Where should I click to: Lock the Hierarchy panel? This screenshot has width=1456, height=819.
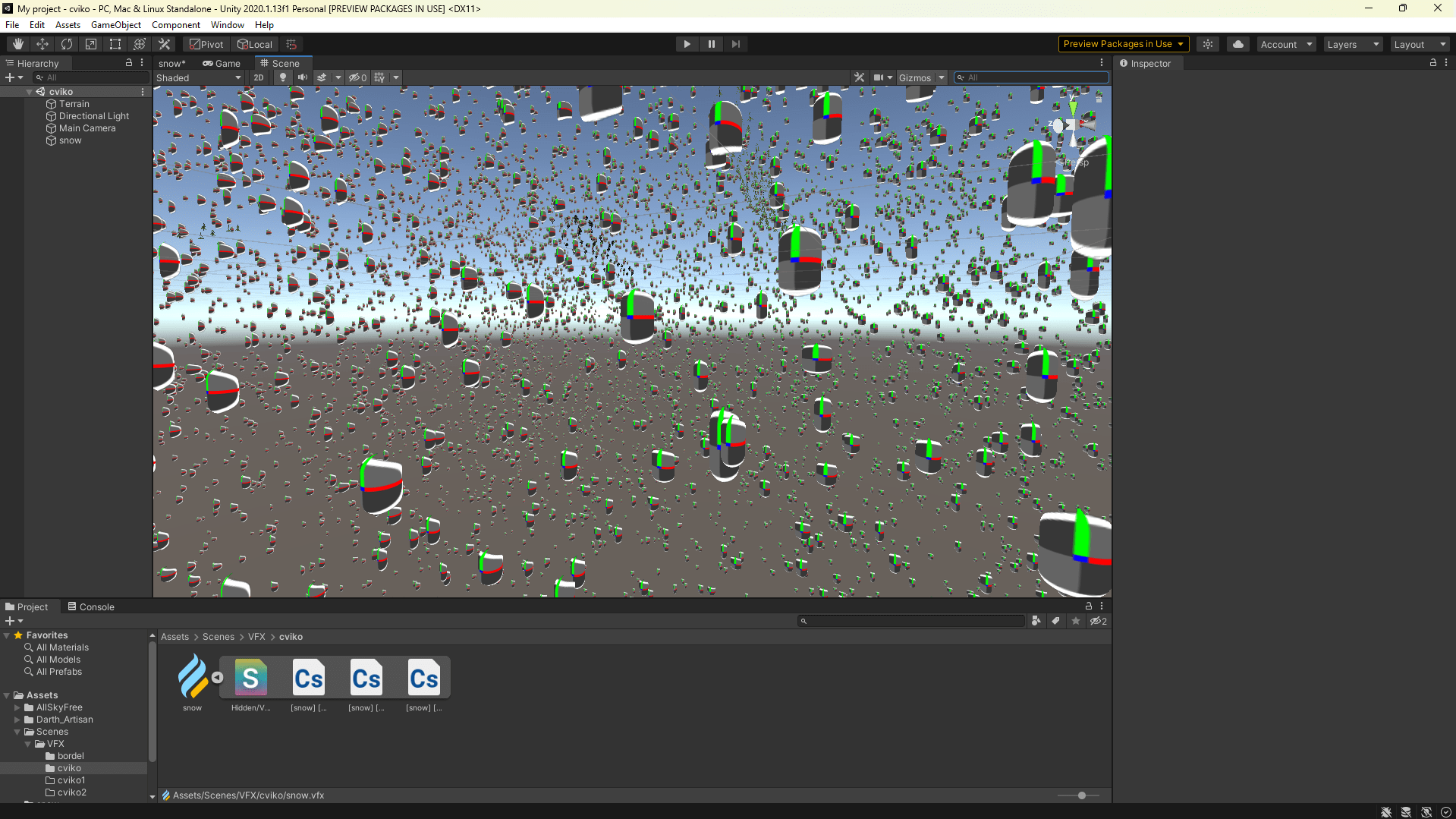pyautogui.click(x=129, y=63)
